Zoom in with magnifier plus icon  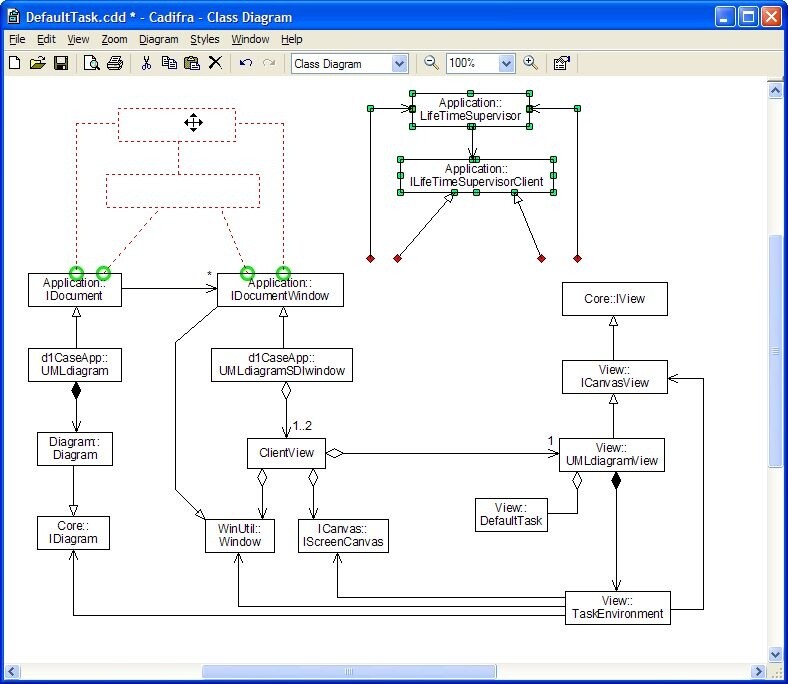tap(530, 63)
